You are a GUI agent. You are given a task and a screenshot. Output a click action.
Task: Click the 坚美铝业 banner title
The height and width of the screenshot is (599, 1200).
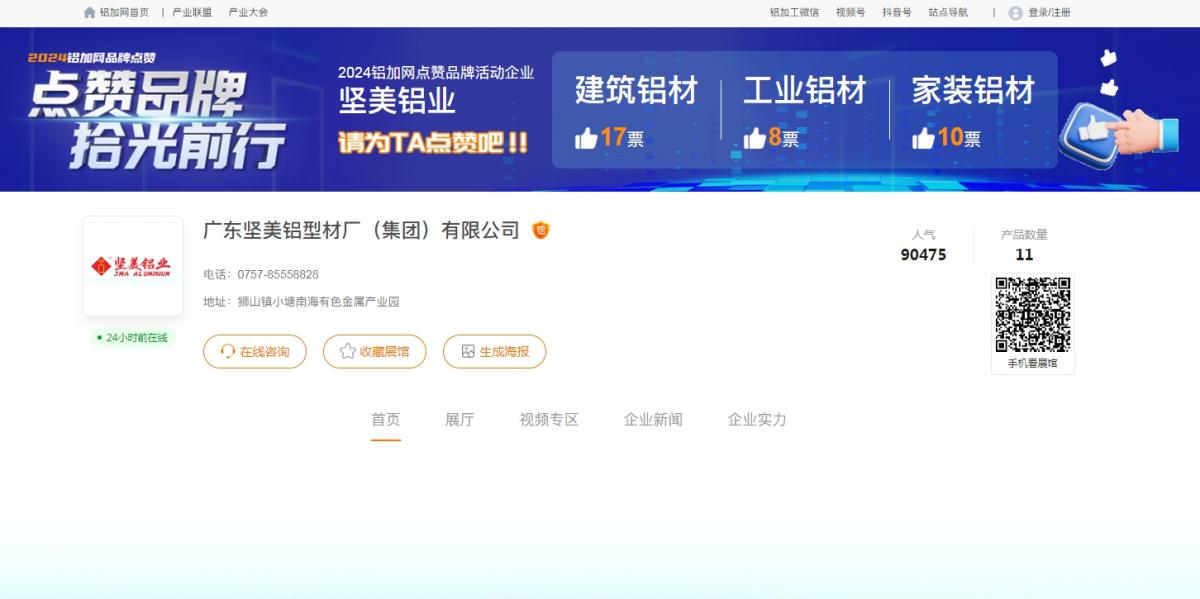point(397,101)
